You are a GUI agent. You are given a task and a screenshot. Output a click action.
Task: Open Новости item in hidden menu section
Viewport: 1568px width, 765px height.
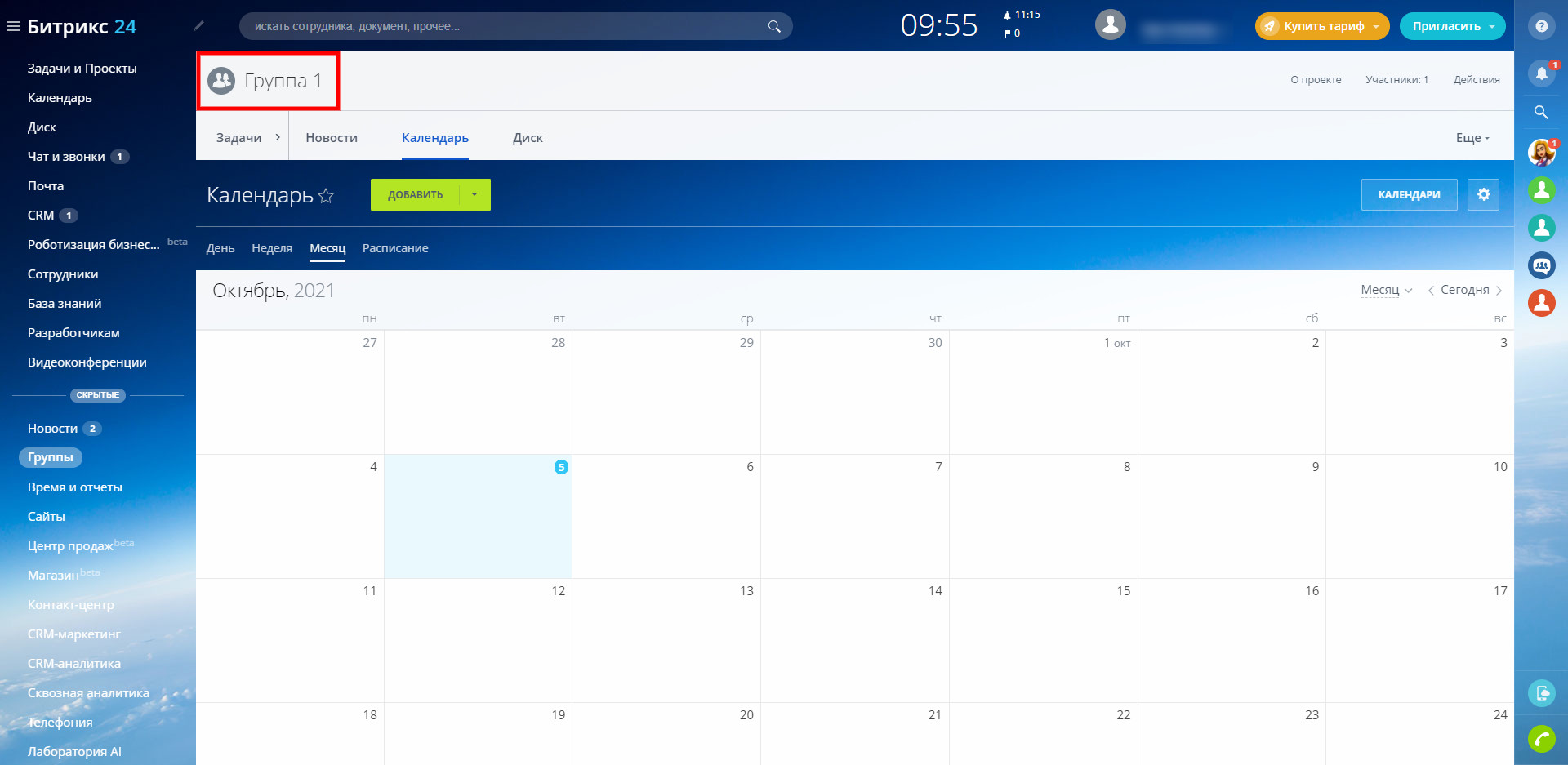click(x=53, y=429)
